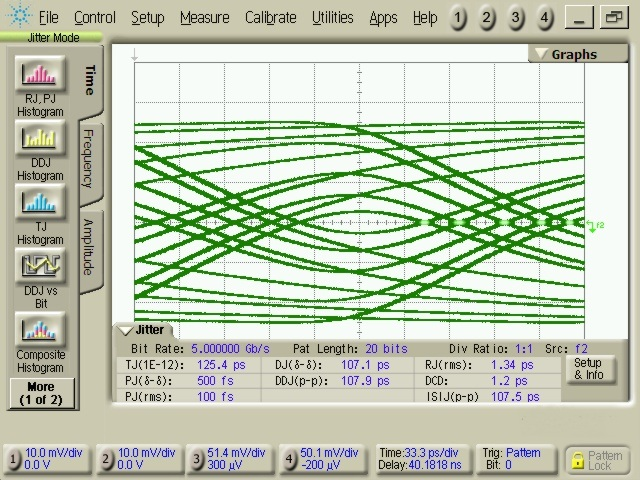Click the Pattern Lock padlock button
This screenshot has width=640, height=480.
pyautogui.click(x=597, y=460)
